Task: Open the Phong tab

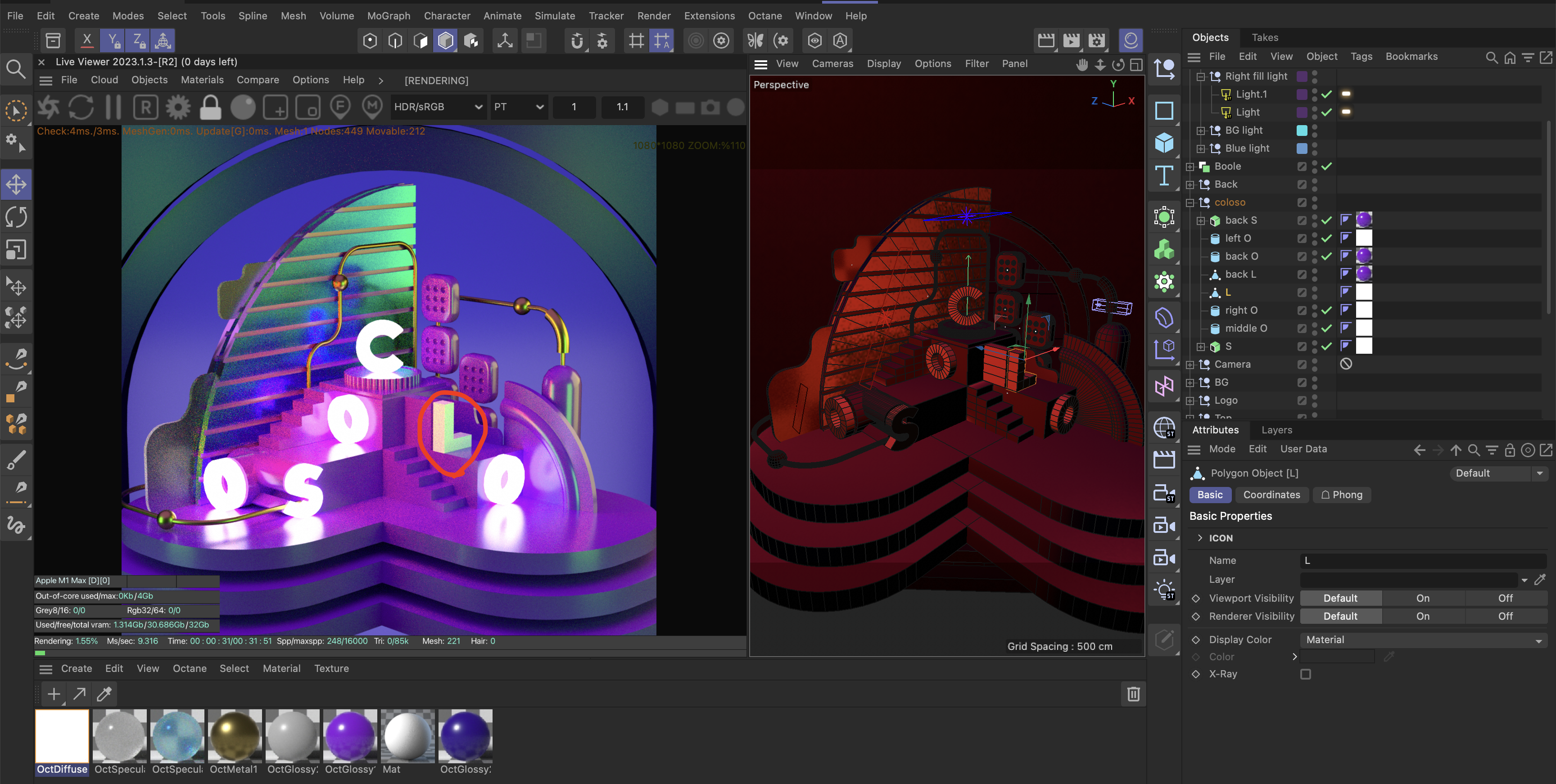Action: (x=1341, y=495)
